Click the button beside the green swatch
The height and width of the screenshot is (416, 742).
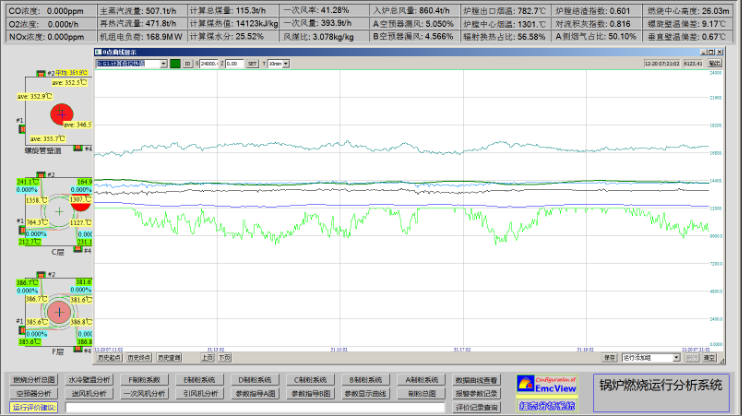[188, 63]
